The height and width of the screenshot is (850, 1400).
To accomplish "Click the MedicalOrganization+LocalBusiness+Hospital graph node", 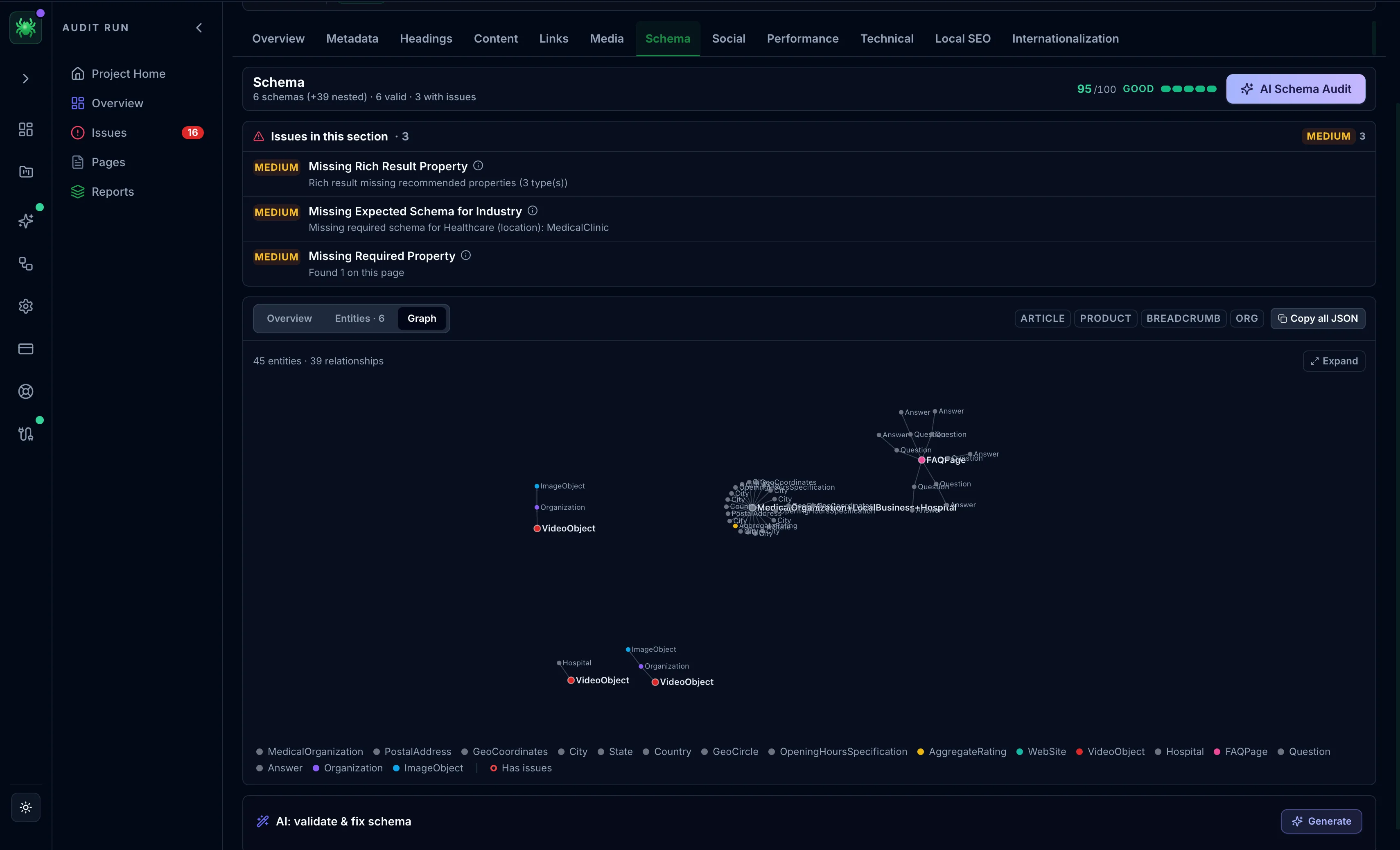I will (x=752, y=507).
